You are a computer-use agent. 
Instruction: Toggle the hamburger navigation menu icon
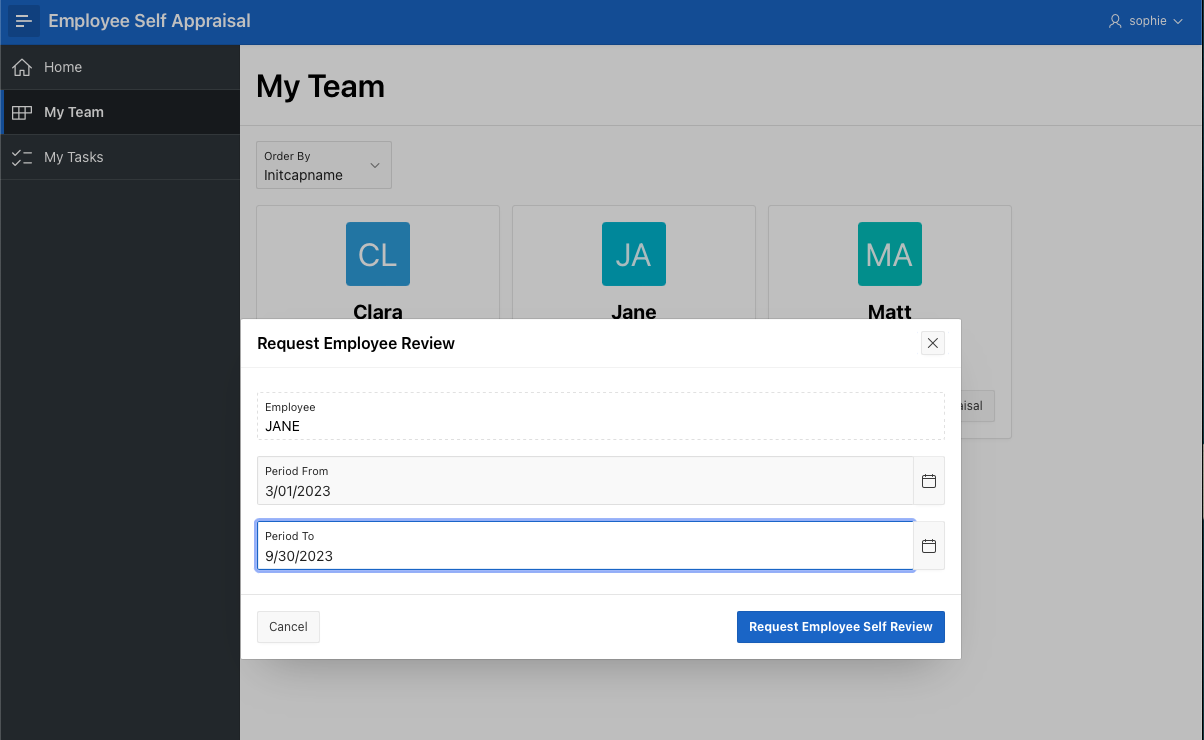click(24, 21)
